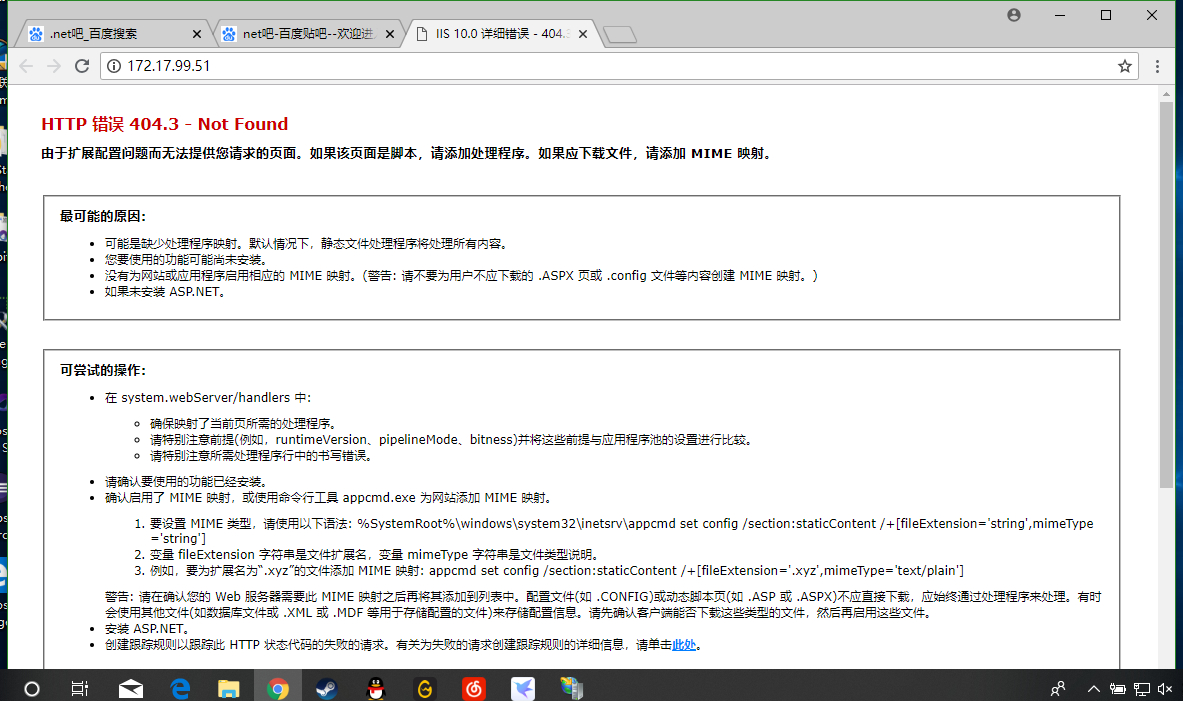Close the IIS 10.0 error tab

point(583,34)
